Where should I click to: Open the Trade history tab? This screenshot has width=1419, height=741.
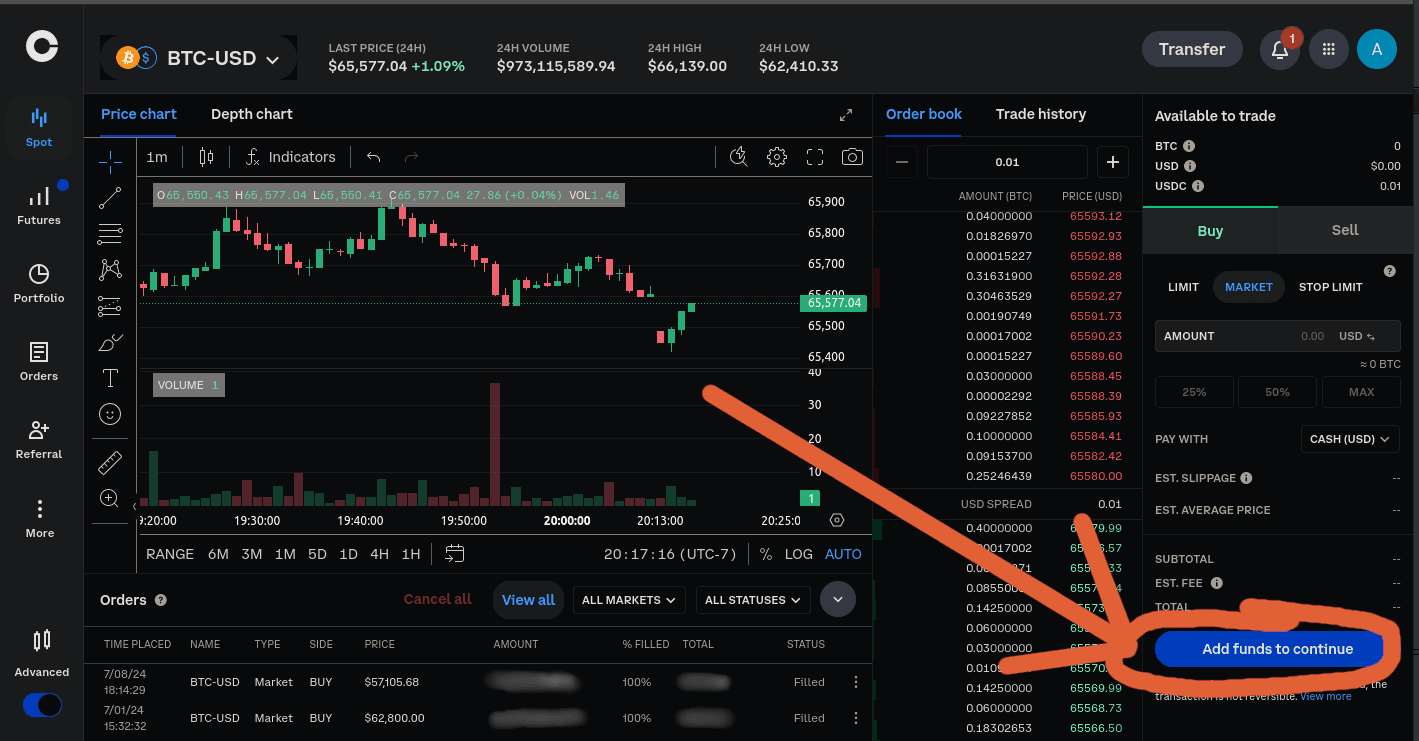(1040, 114)
